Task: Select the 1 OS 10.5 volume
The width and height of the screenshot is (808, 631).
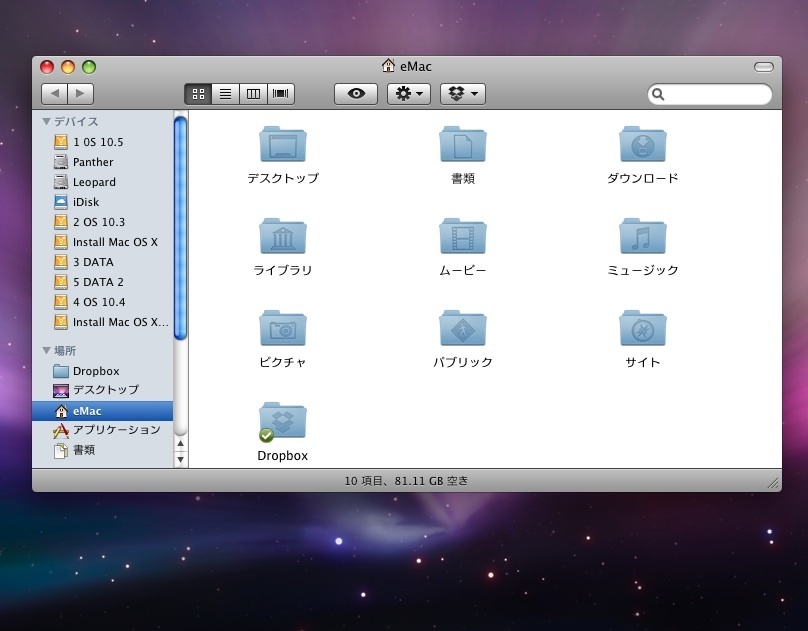Action: (x=103, y=142)
